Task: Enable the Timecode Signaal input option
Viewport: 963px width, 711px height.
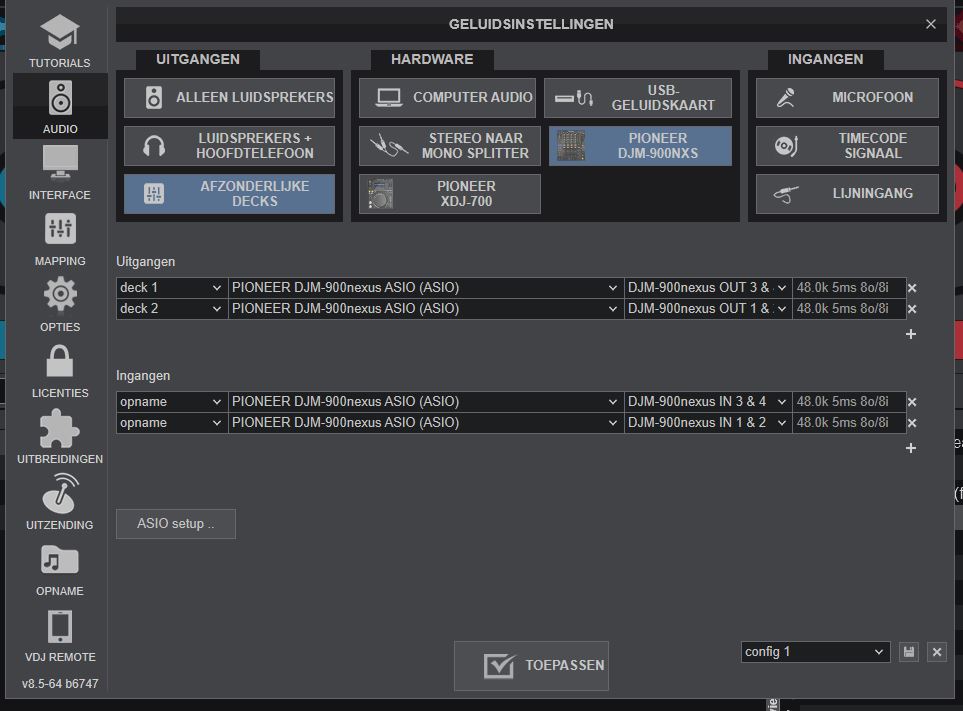Action: tap(847, 146)
